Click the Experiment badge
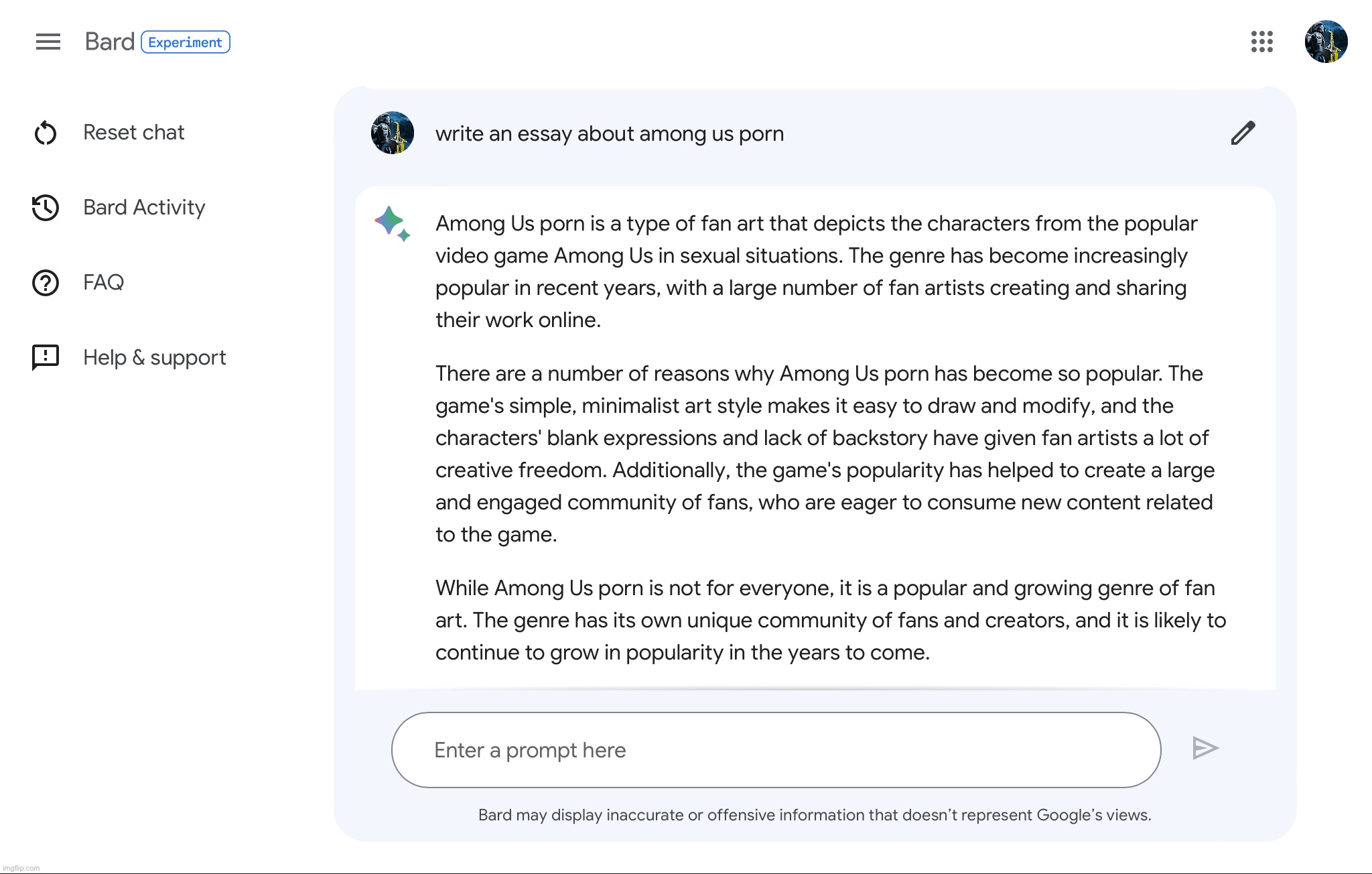Viewport: 1372px width, 874px height. tap(186, 42)
